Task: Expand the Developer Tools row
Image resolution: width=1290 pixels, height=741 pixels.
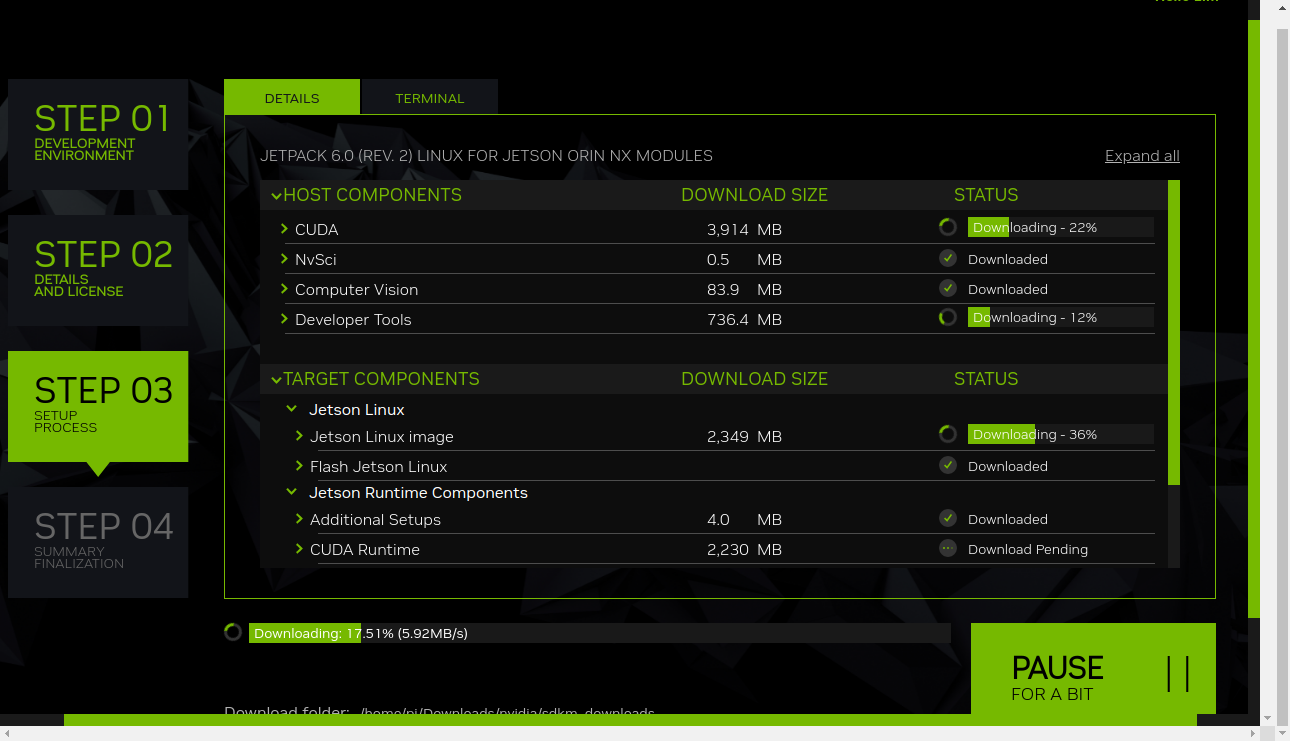Action: click(x=285, y=319)
